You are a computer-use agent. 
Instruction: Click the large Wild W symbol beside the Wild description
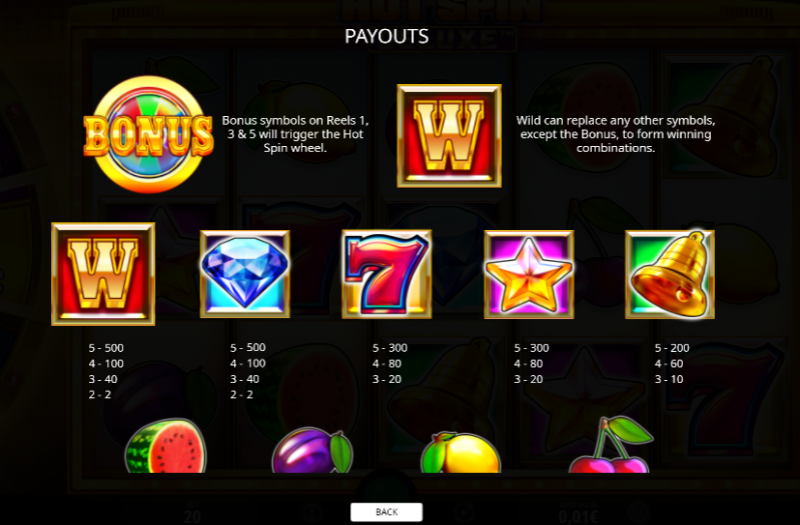pyautogui.click(x=449, y=136)
